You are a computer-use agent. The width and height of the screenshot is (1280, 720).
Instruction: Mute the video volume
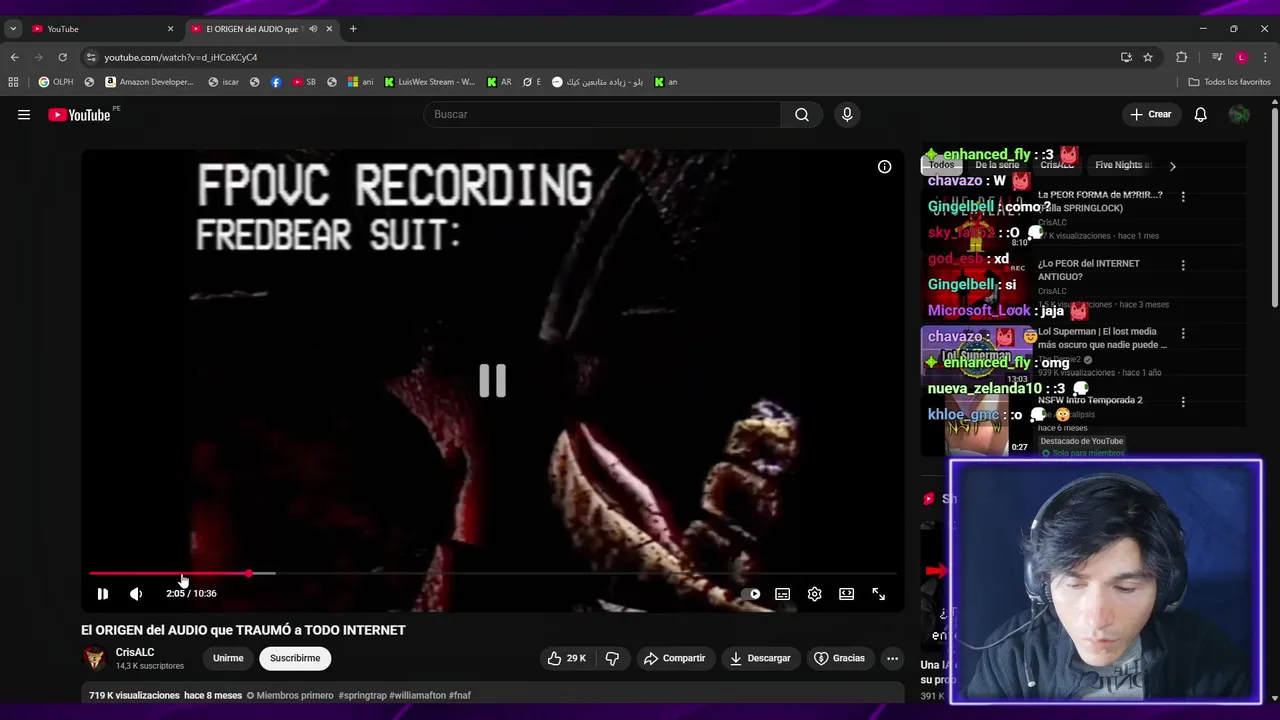(x=136, y=594)
